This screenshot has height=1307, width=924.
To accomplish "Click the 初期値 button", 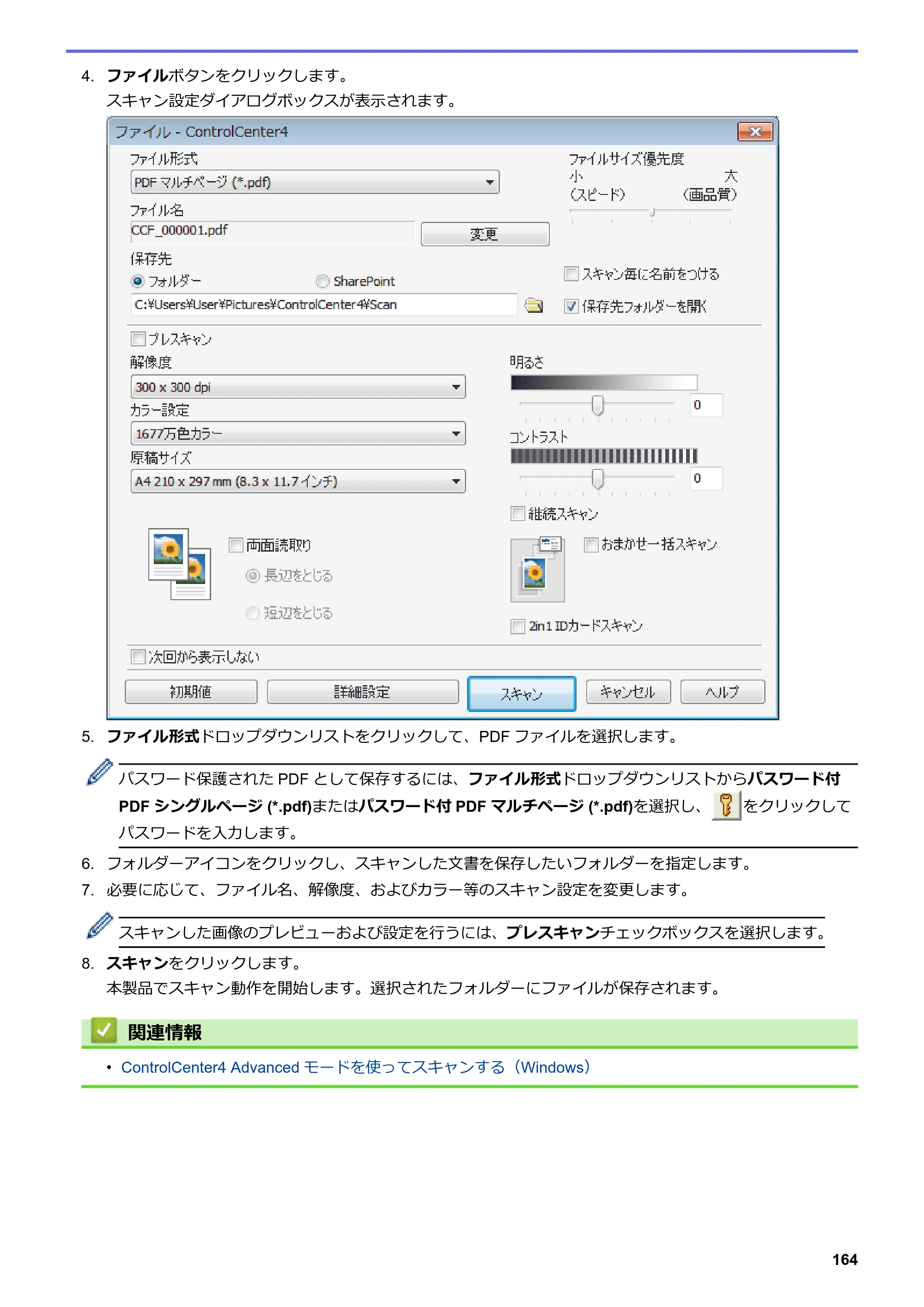I will [191, 692].
